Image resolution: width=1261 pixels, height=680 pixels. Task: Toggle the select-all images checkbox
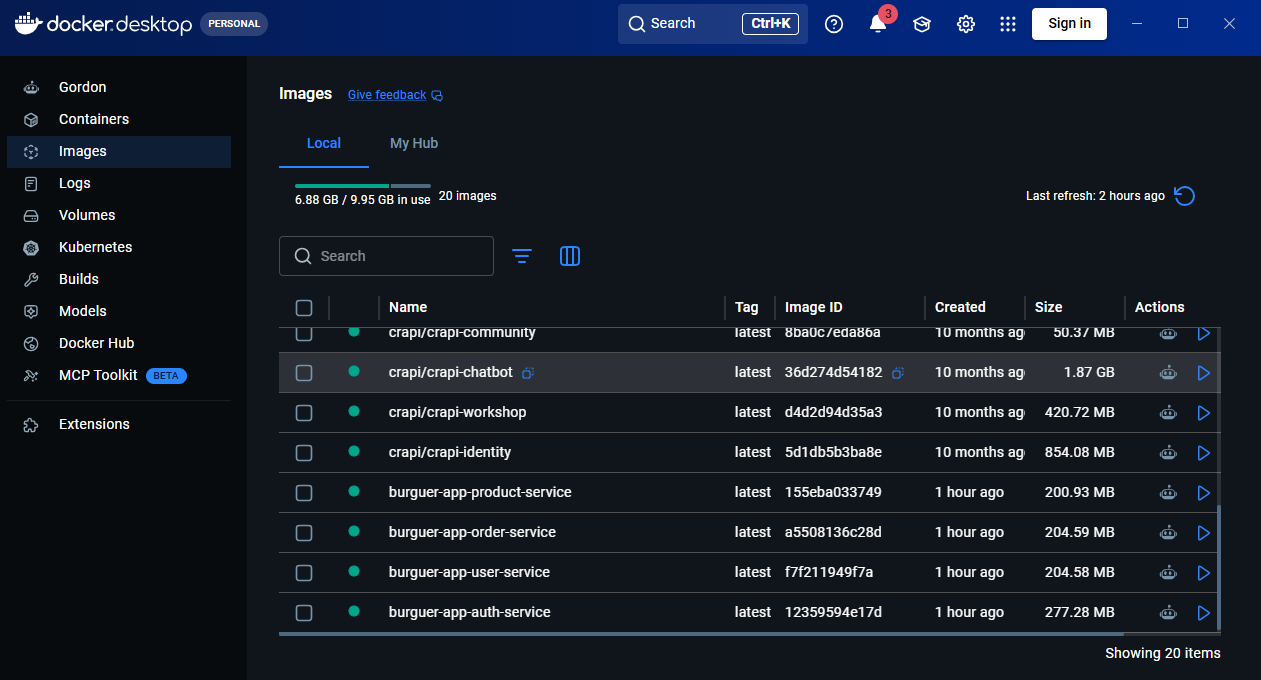(304, 308)
